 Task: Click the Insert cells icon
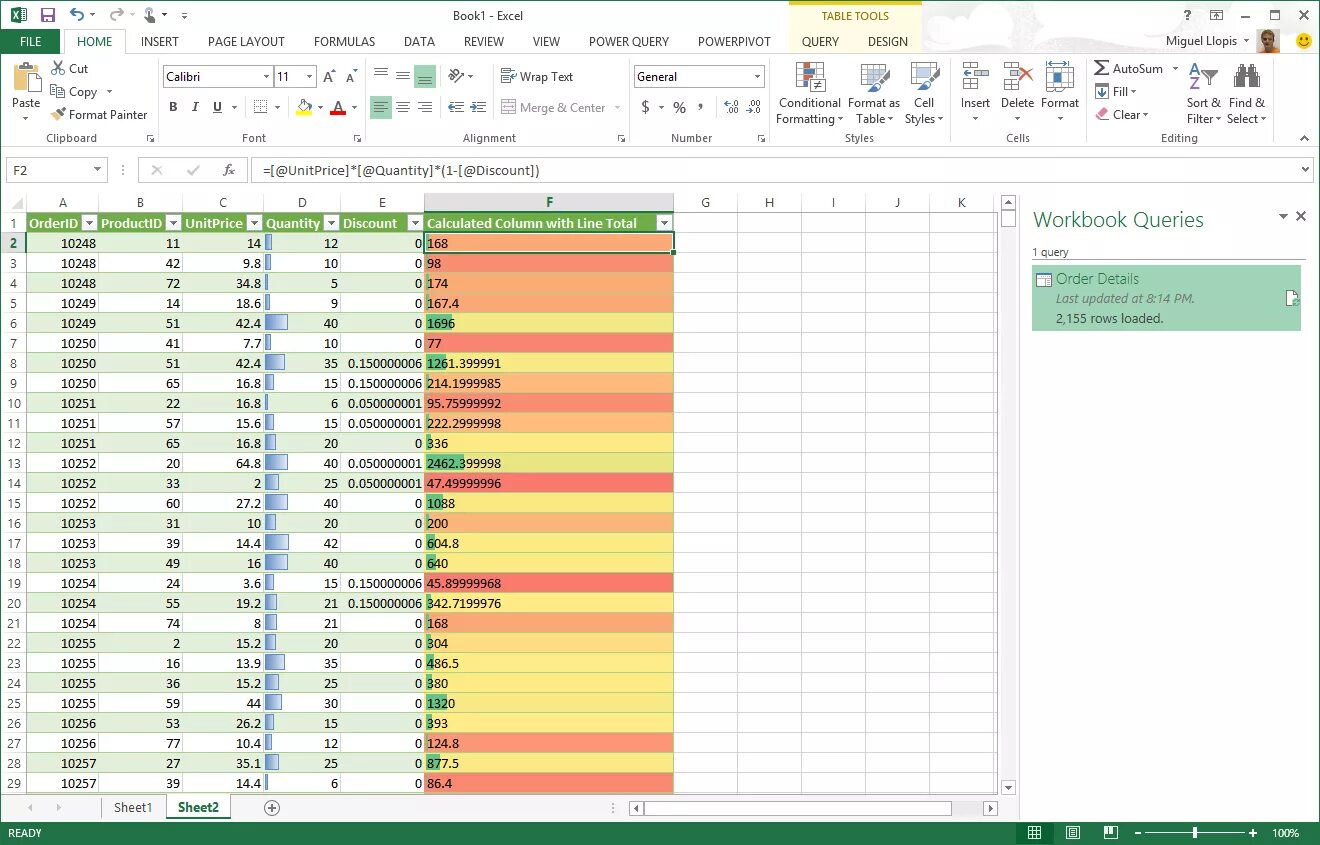click(975, 79)
